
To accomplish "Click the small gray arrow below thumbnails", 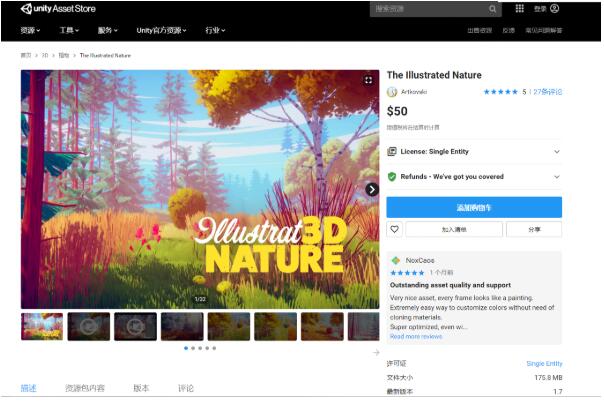I will pos(376,352).
